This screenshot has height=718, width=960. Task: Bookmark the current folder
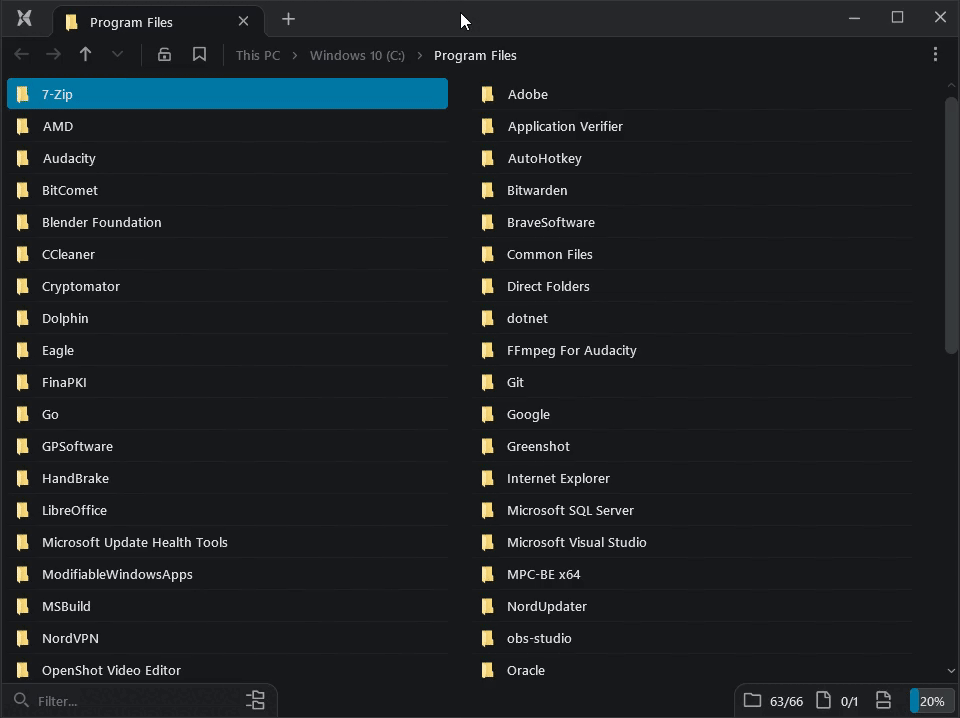(x=199, y=54)
